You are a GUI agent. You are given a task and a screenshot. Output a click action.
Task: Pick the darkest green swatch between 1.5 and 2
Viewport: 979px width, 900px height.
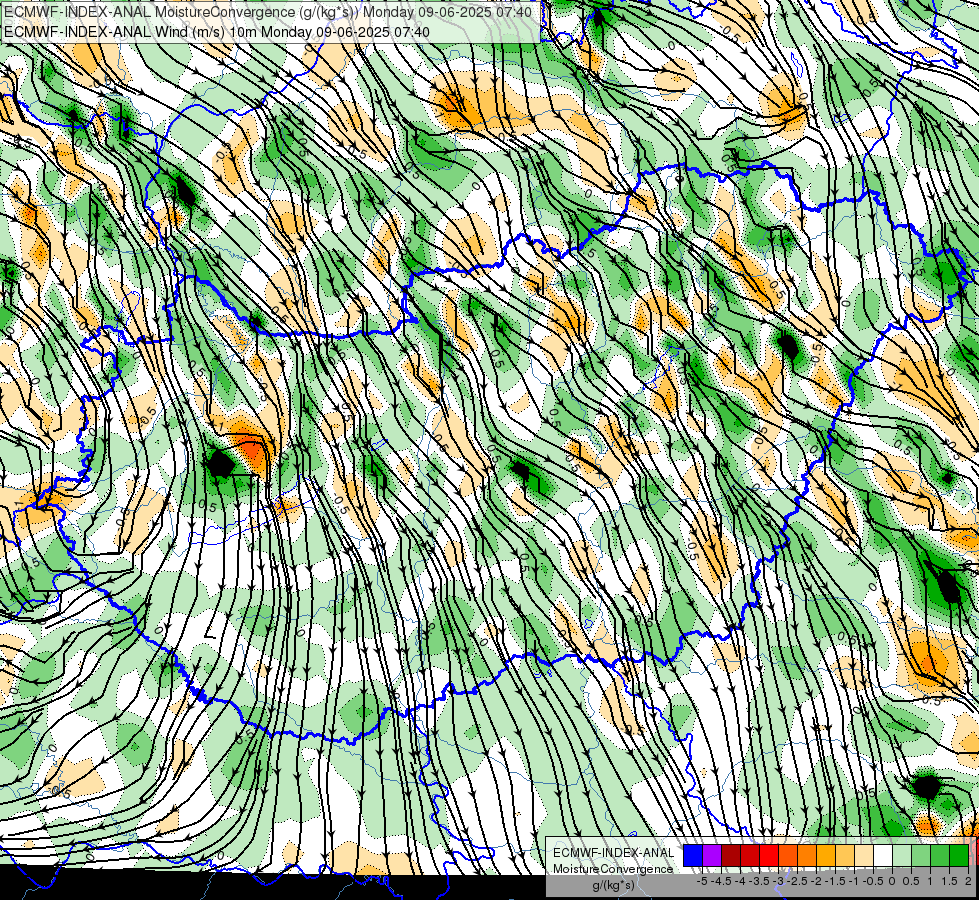[959, 855]
